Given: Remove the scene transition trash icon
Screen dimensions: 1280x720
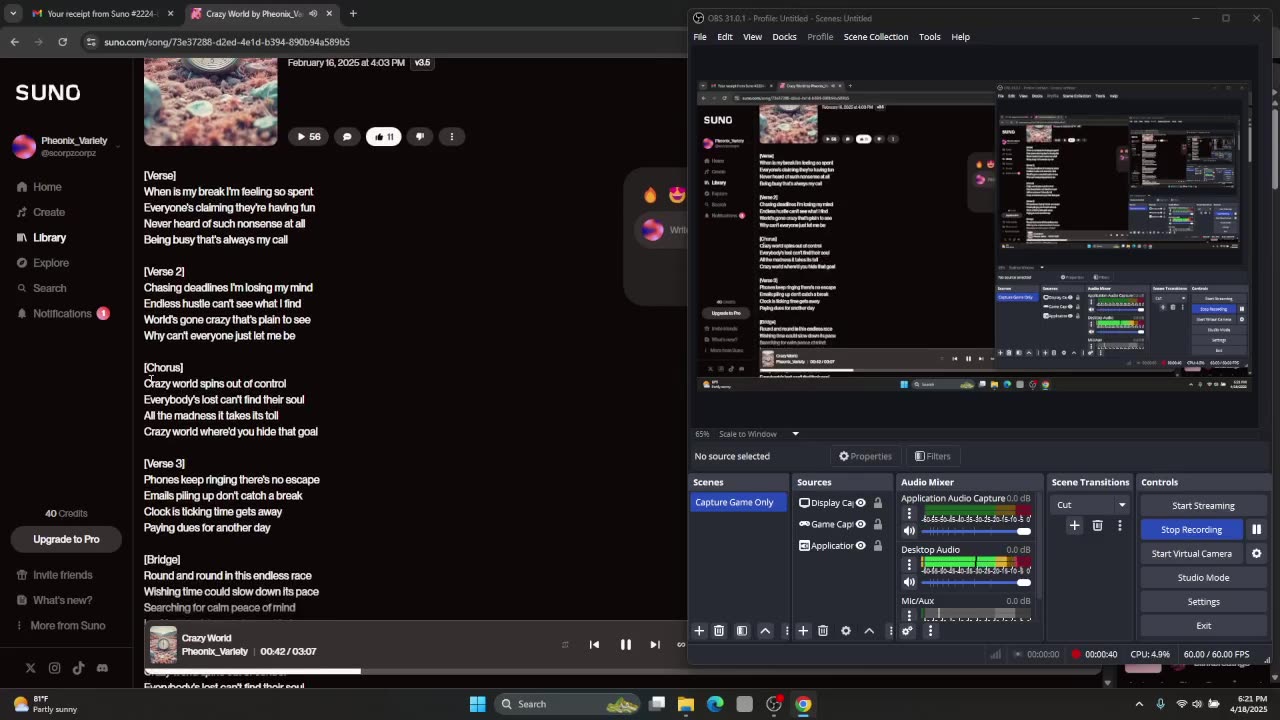Looking at the screenshot, I should [x=1097, y=525].
